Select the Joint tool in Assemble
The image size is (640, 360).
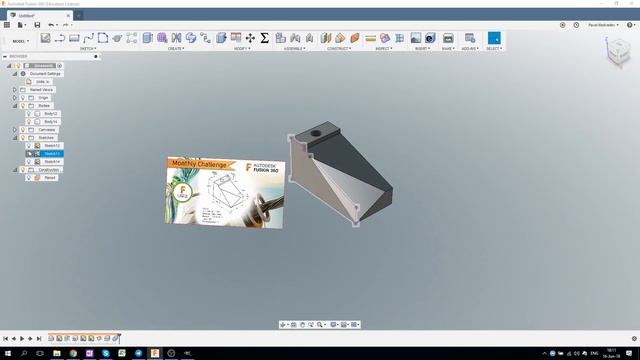point(295,38)
